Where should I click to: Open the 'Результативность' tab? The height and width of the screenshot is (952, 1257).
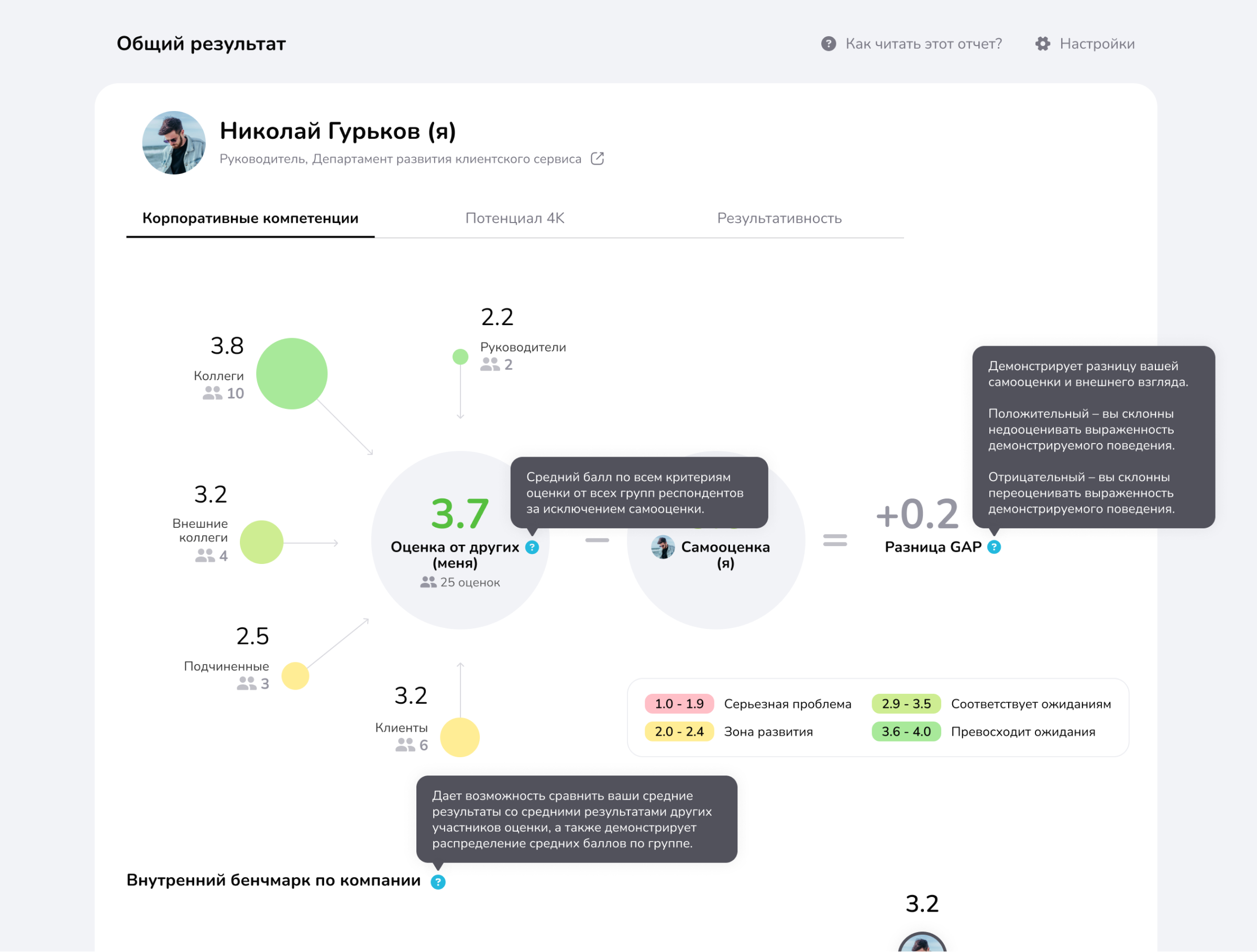pos(779,218)
